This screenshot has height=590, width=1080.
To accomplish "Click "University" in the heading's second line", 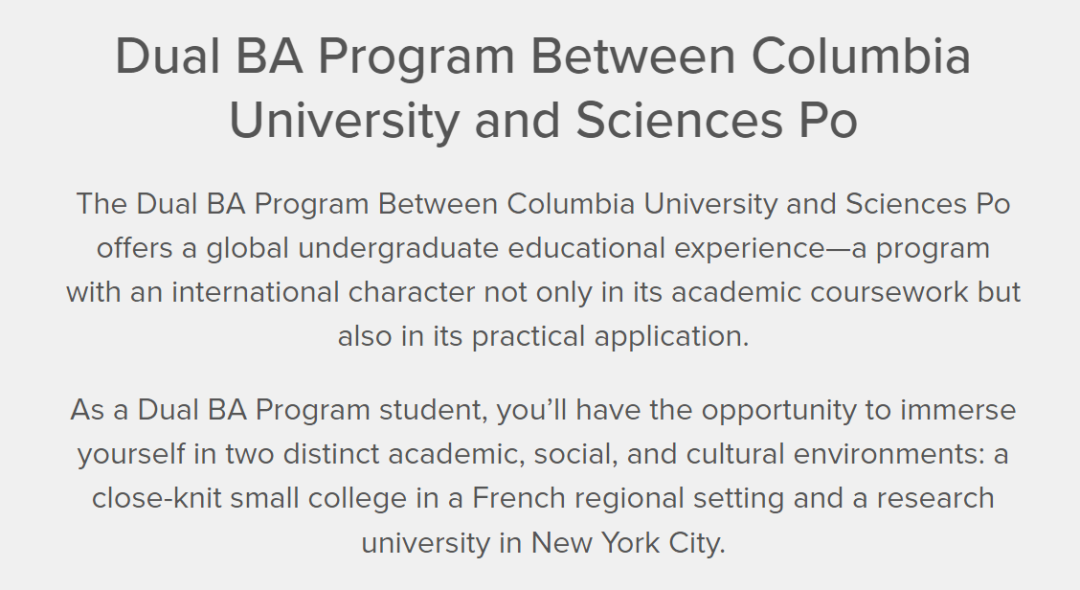I will point(343,119).
